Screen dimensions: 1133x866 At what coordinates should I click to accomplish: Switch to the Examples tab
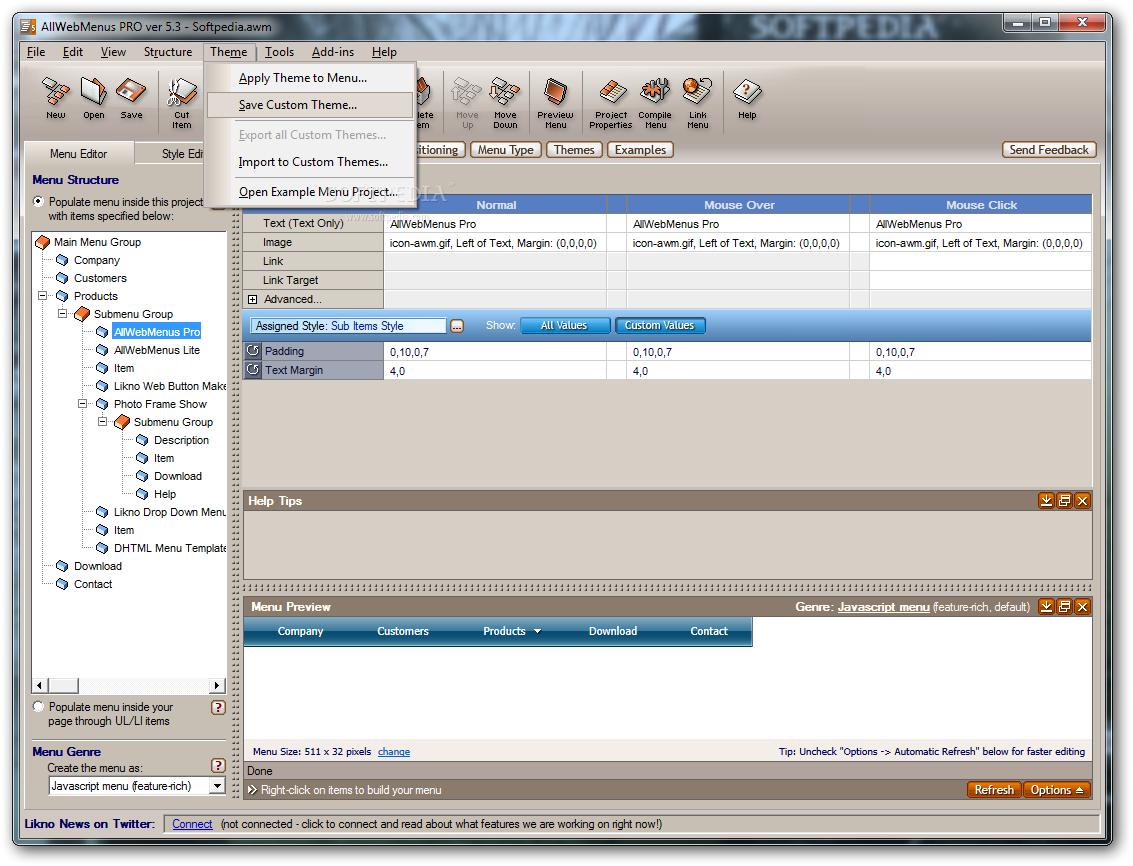(640, 150)
